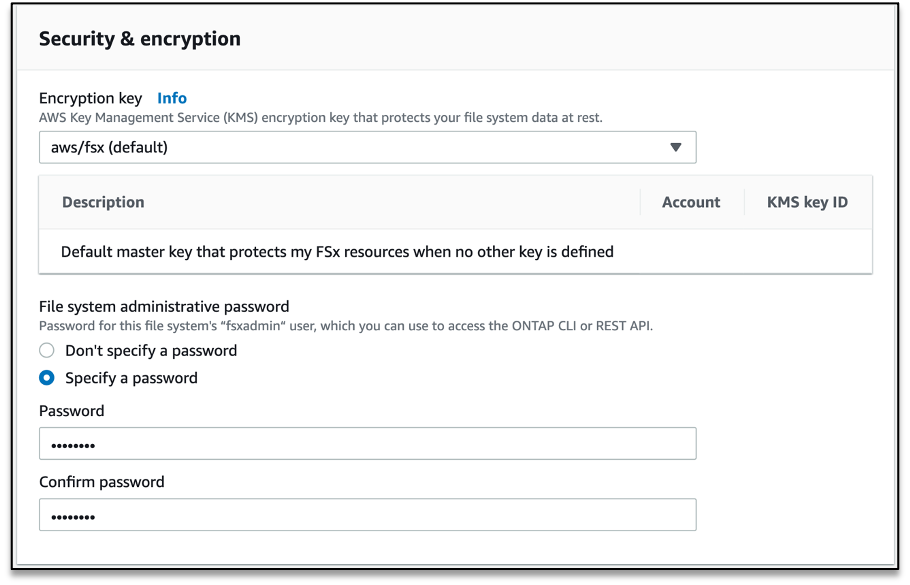910x585 pixels.
Task: Open the Encryption key dropdown
Action: point(368,147)
